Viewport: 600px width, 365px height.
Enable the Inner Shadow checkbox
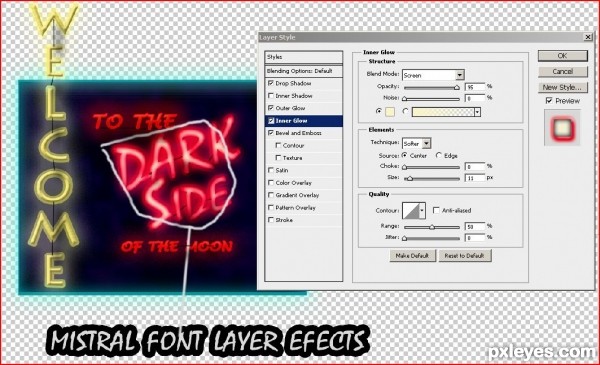pyautogui.click(x=271, y=96)
